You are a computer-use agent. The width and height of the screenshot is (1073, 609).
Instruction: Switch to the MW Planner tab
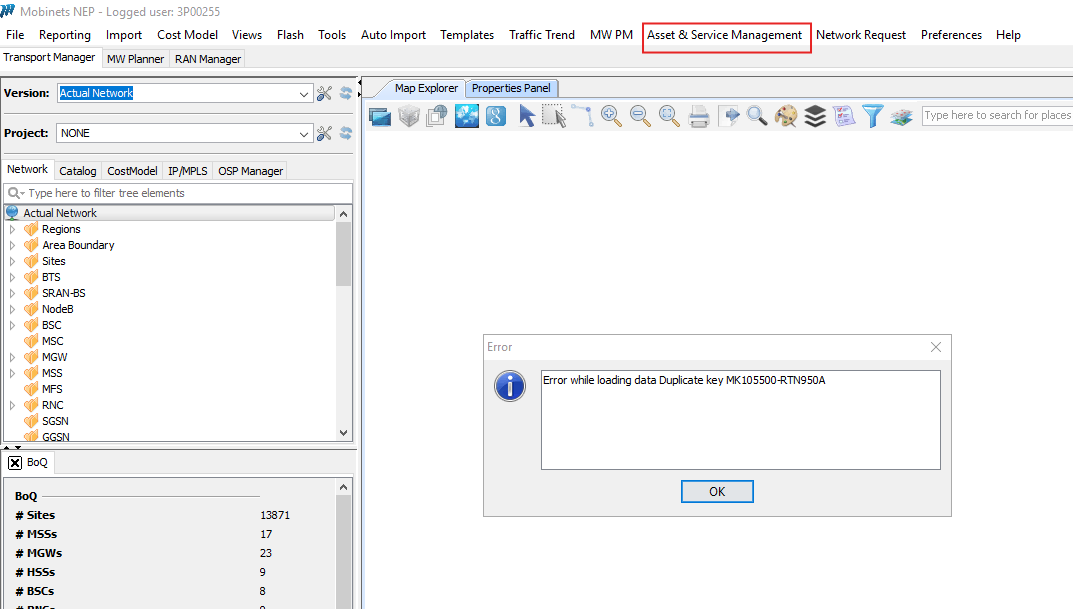pyautogui.click(x=135, y=59)
